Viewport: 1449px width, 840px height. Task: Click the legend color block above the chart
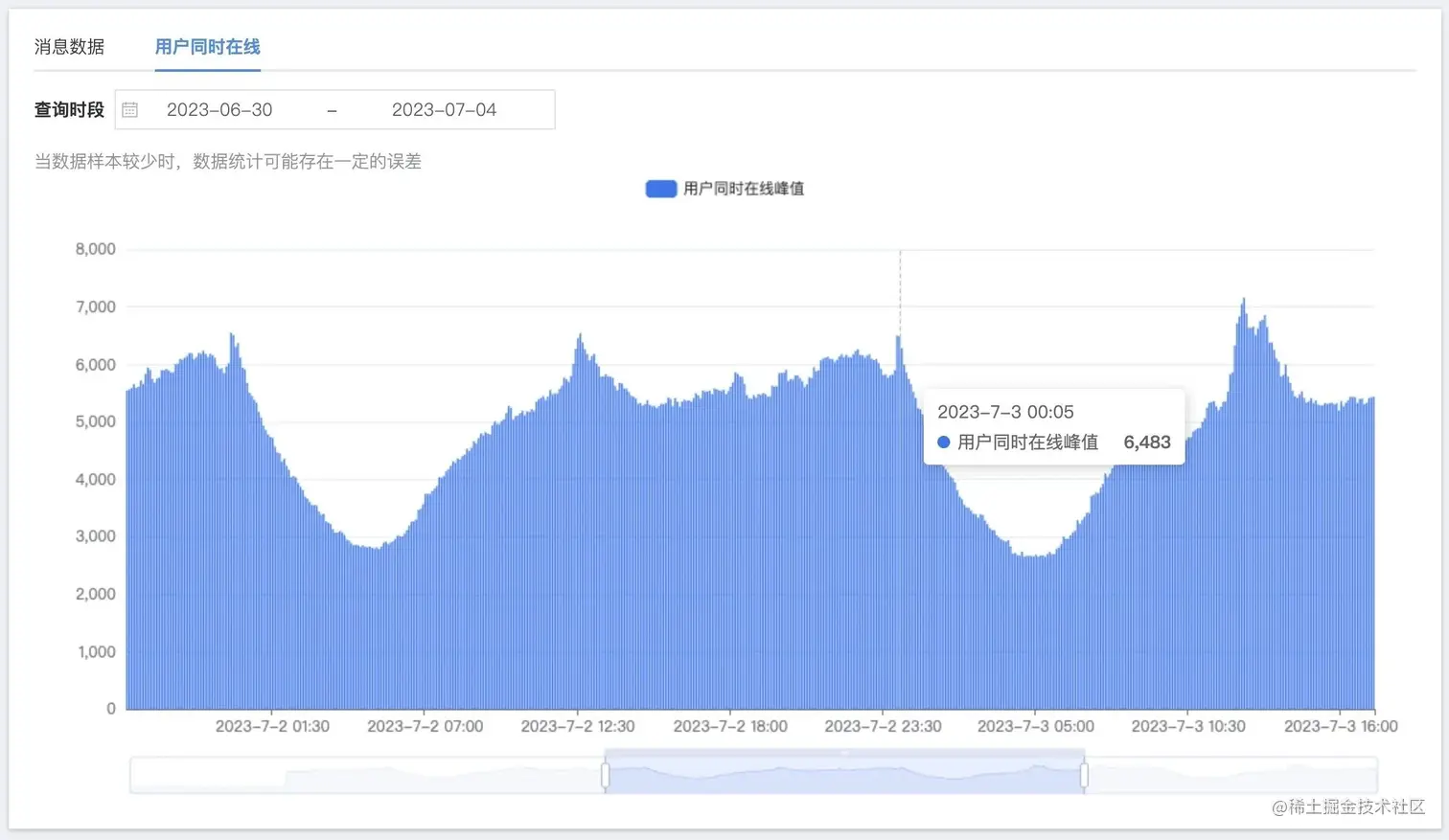click(x=660, y=188)
